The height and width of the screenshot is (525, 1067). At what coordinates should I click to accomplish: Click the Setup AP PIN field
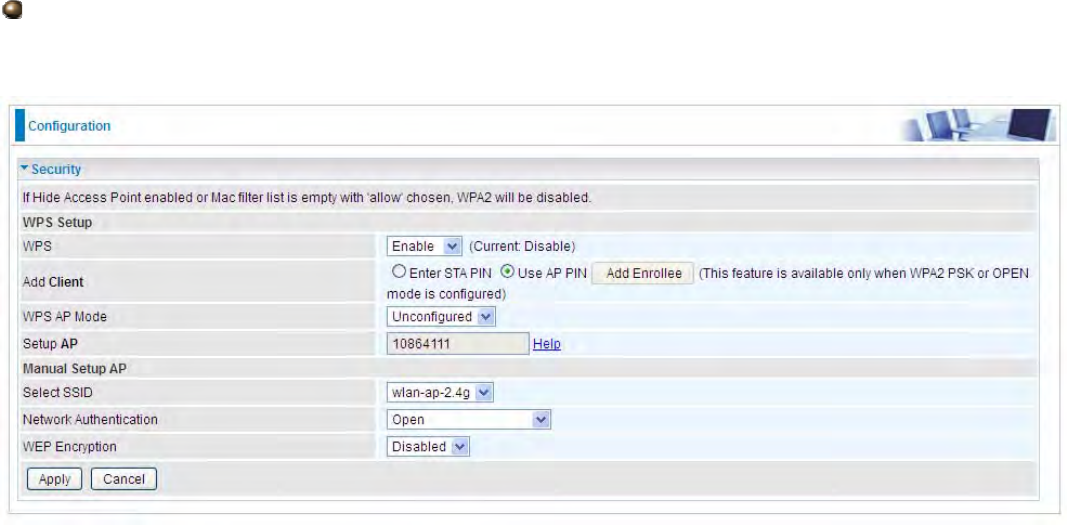click(x=458, y=344)
